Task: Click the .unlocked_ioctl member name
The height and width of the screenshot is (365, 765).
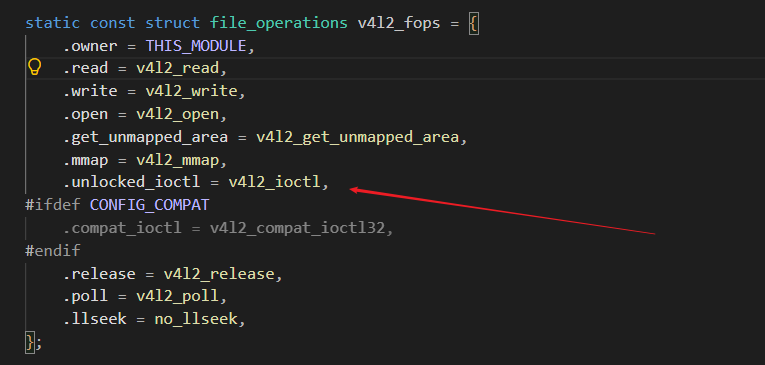Action: [x=131, y=182]
